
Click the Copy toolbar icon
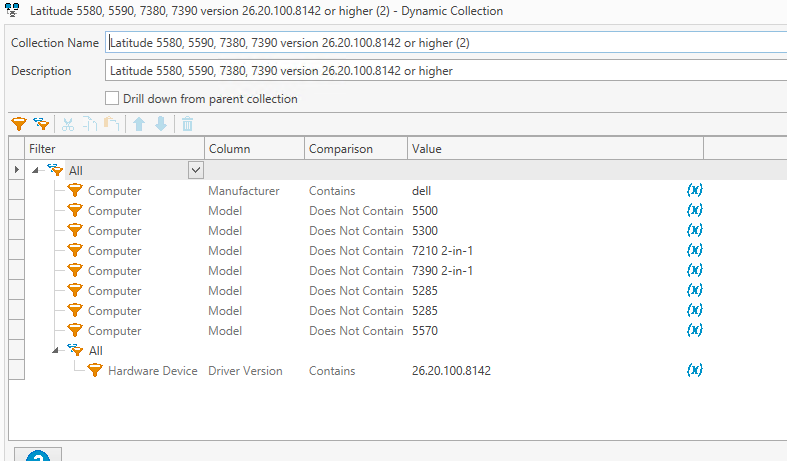[x=90, y=125]
